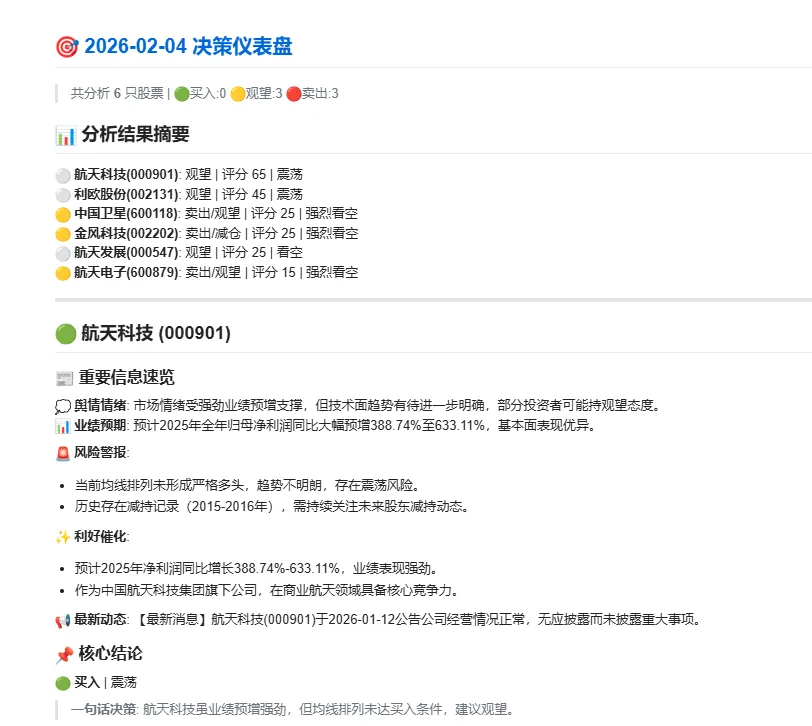This screenshot has width=812, height=726.
Task: Click the bullet about 历史存在减持记录
Action: (272, 506)
